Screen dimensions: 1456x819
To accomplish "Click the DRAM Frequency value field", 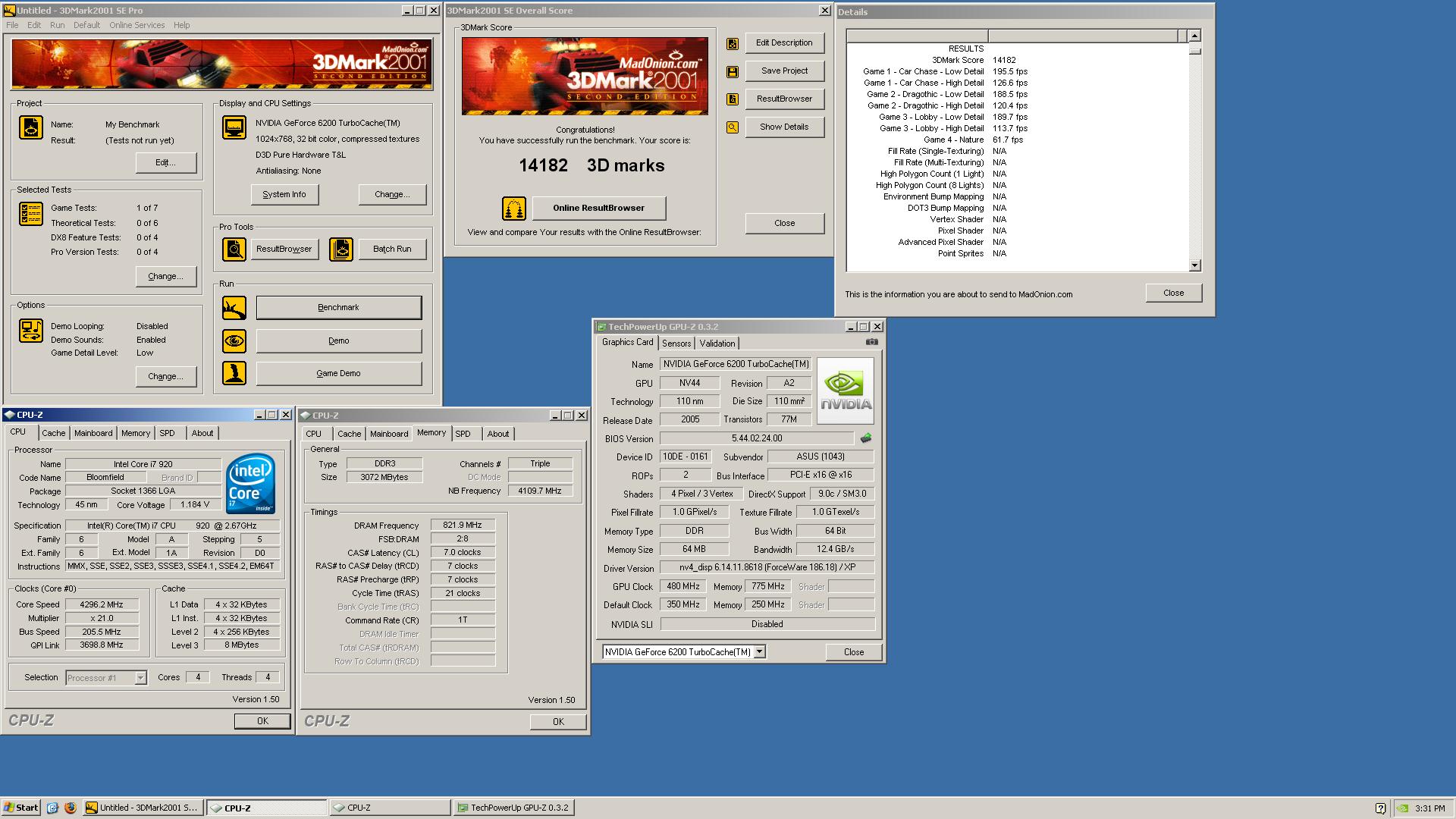I will (x=463, y=526).
